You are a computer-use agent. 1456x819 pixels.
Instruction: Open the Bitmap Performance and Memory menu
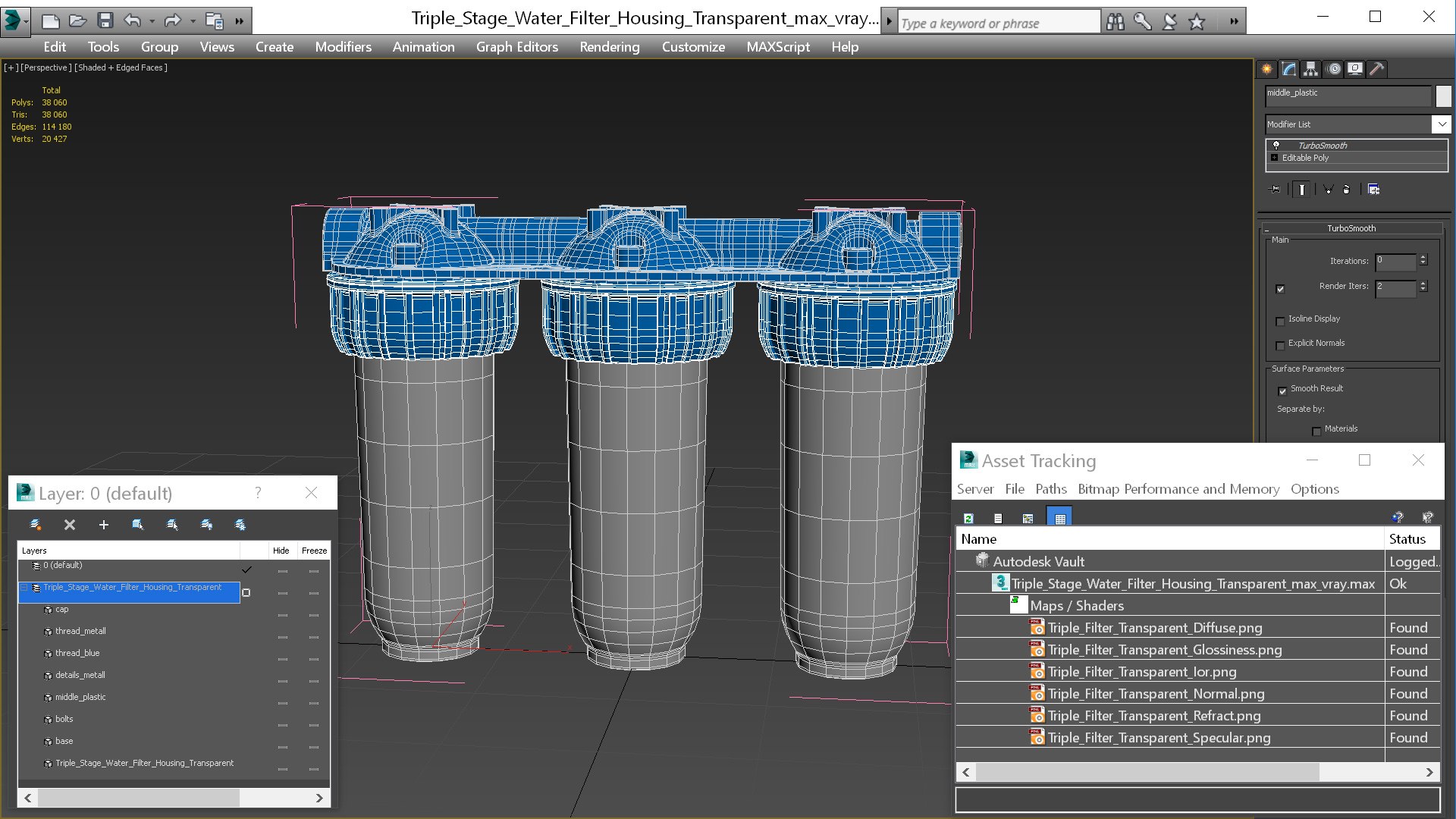click(x=1178, y=489)
